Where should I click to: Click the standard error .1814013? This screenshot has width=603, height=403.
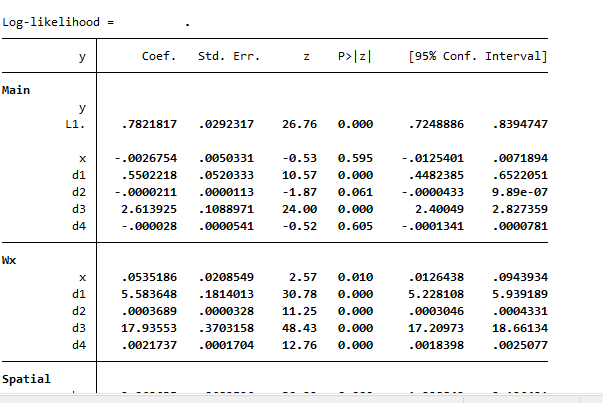[227, 294]
